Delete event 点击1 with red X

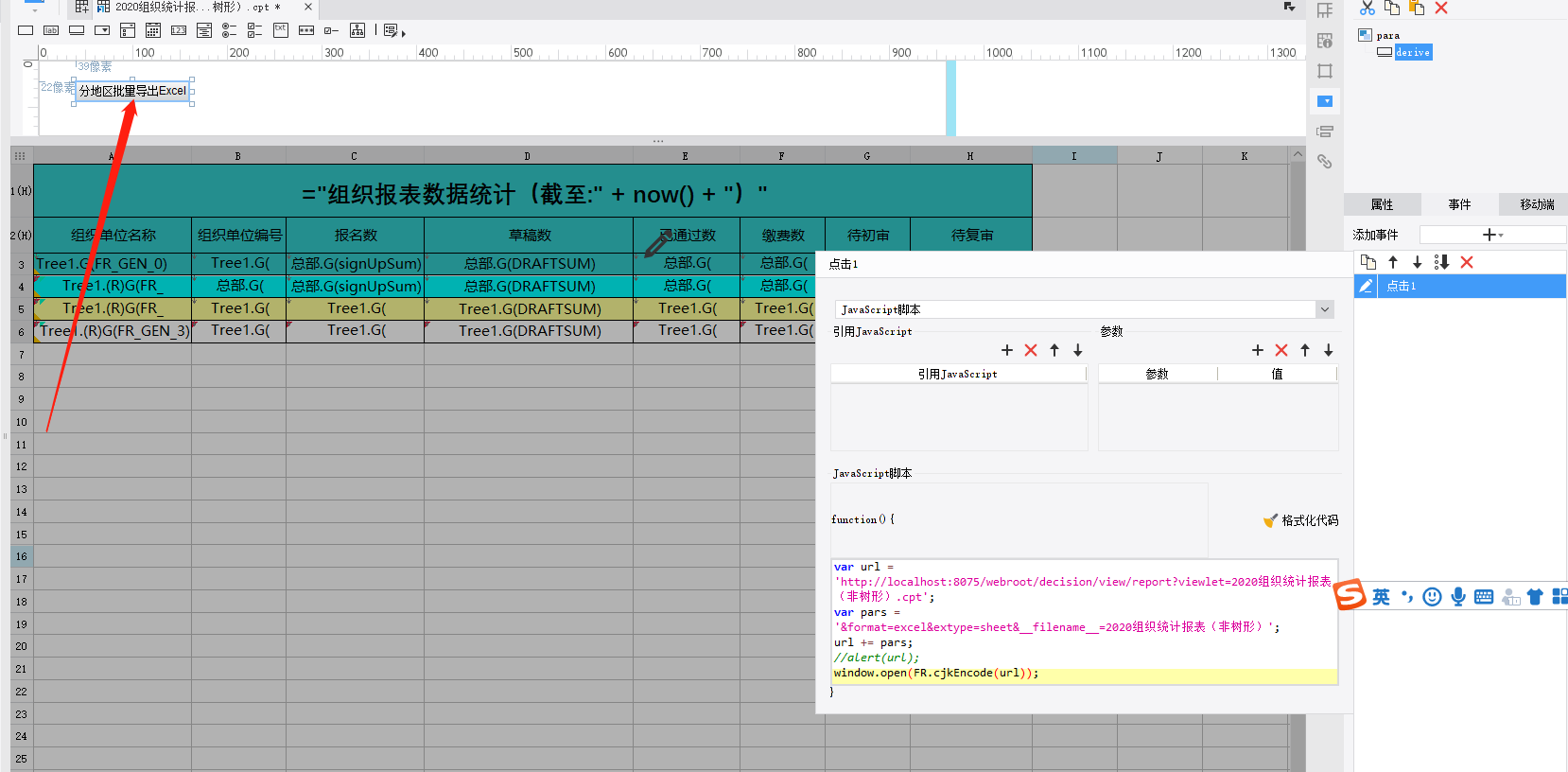coord(1467,262)
